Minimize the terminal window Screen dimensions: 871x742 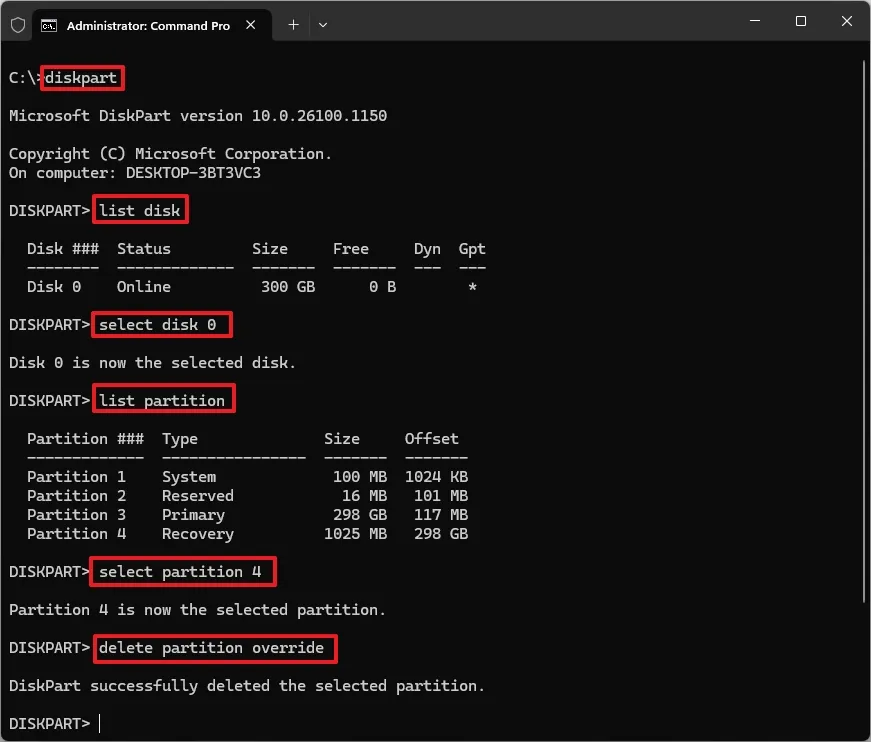coord(756,21)
